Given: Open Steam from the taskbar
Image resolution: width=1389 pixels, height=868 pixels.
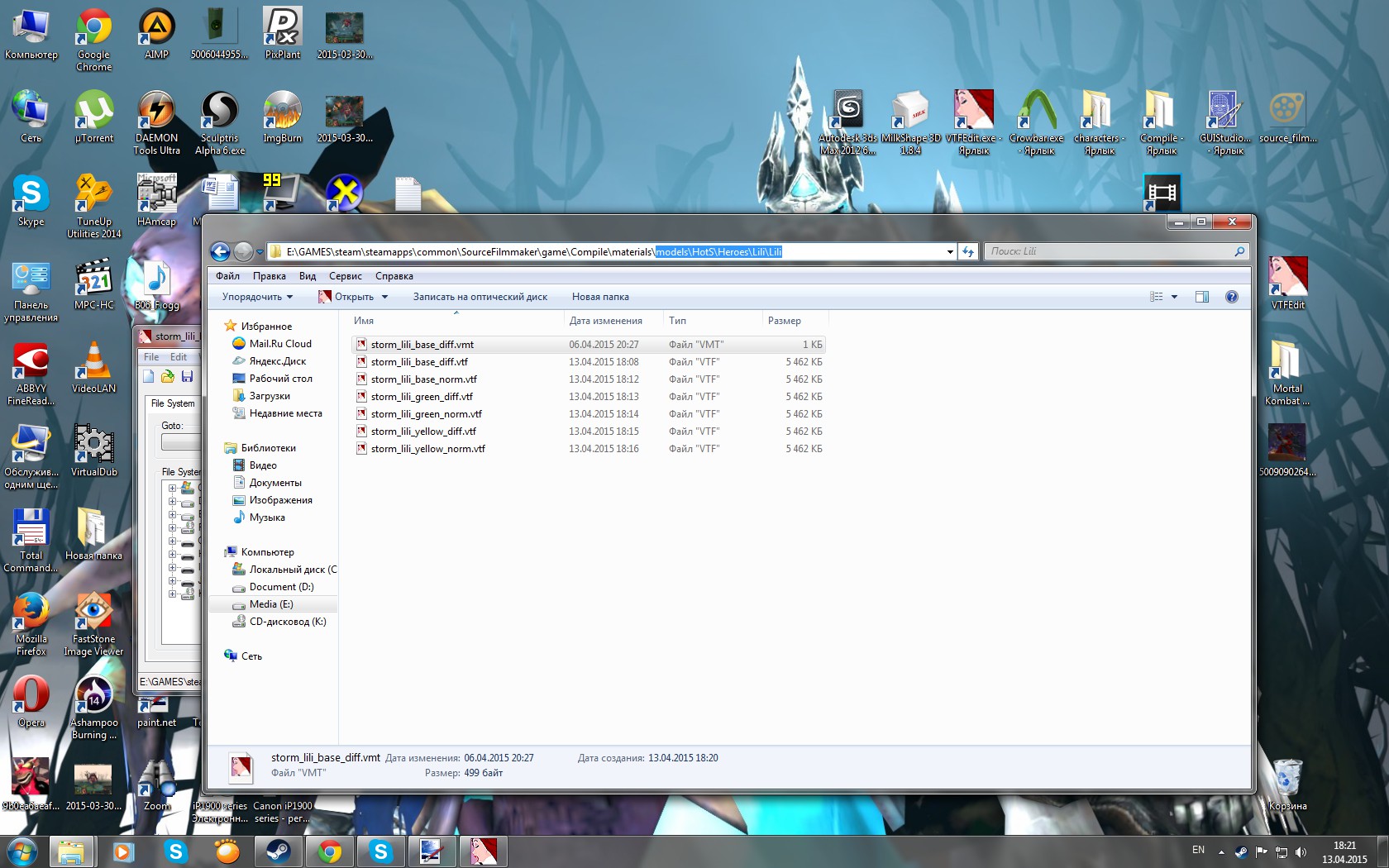Looking at the screenshot, I should (x=279, y=851).
